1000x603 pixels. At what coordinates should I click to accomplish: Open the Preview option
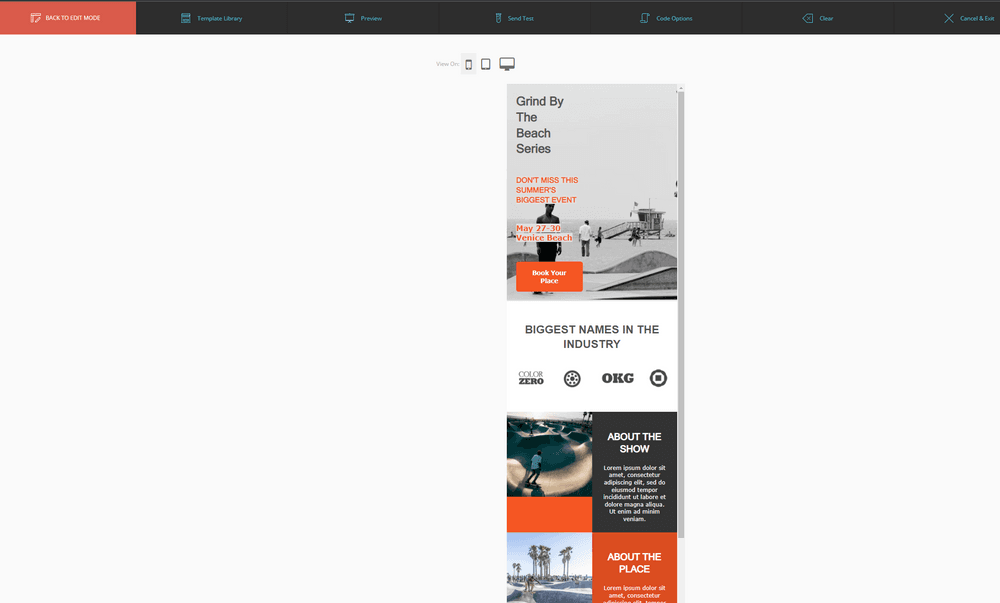pos(364,18)
